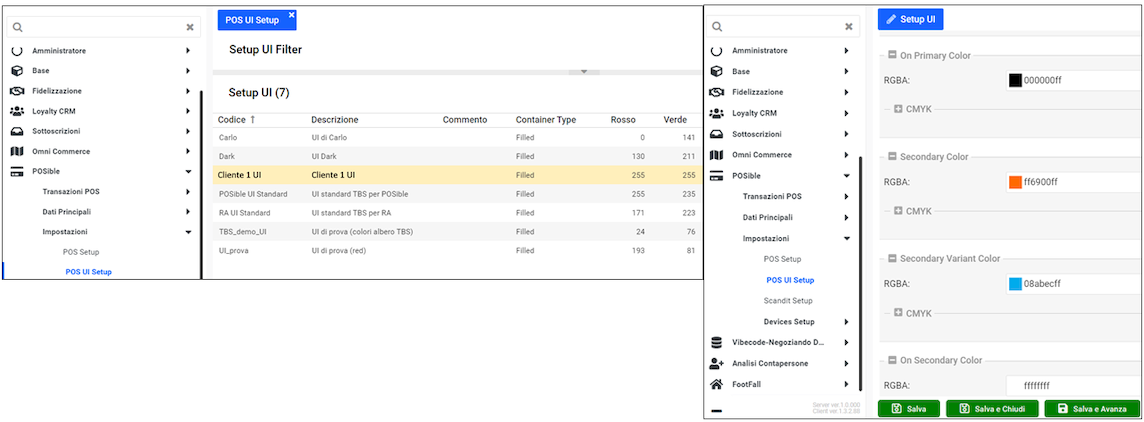Click the pencil icon on Setup UI tab
The image size is (1144, 422).
pos(890,19)
